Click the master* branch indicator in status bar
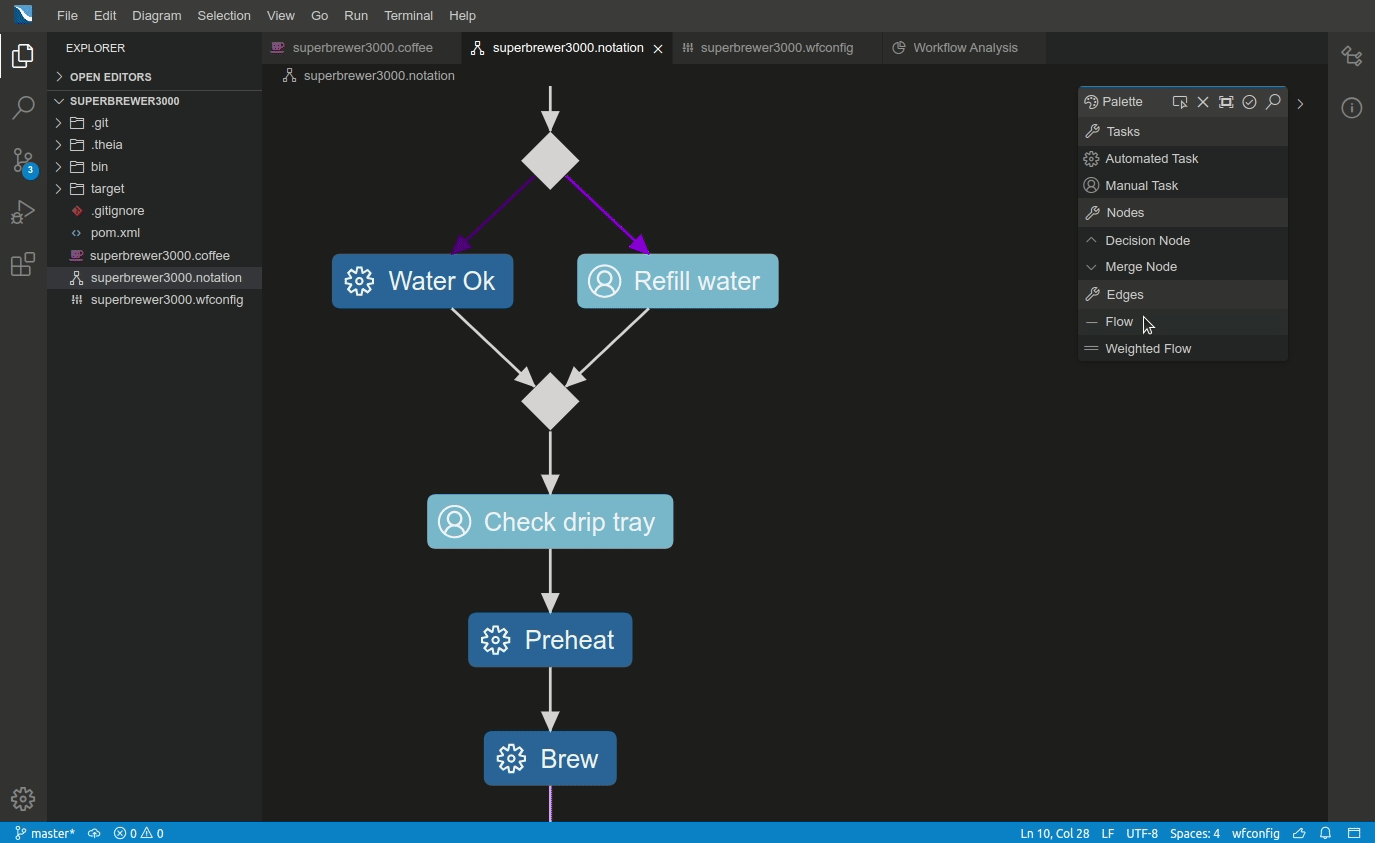 click(x=45, y=833)
